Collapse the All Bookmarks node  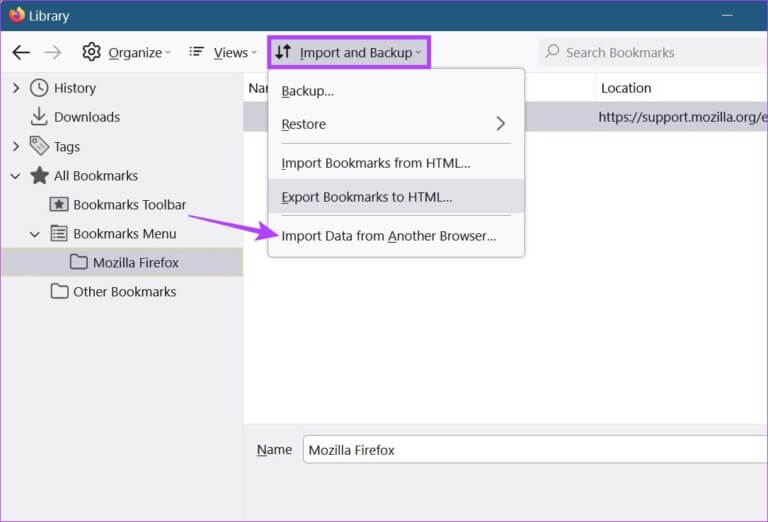pyautogui.click(x=16, y=176)
